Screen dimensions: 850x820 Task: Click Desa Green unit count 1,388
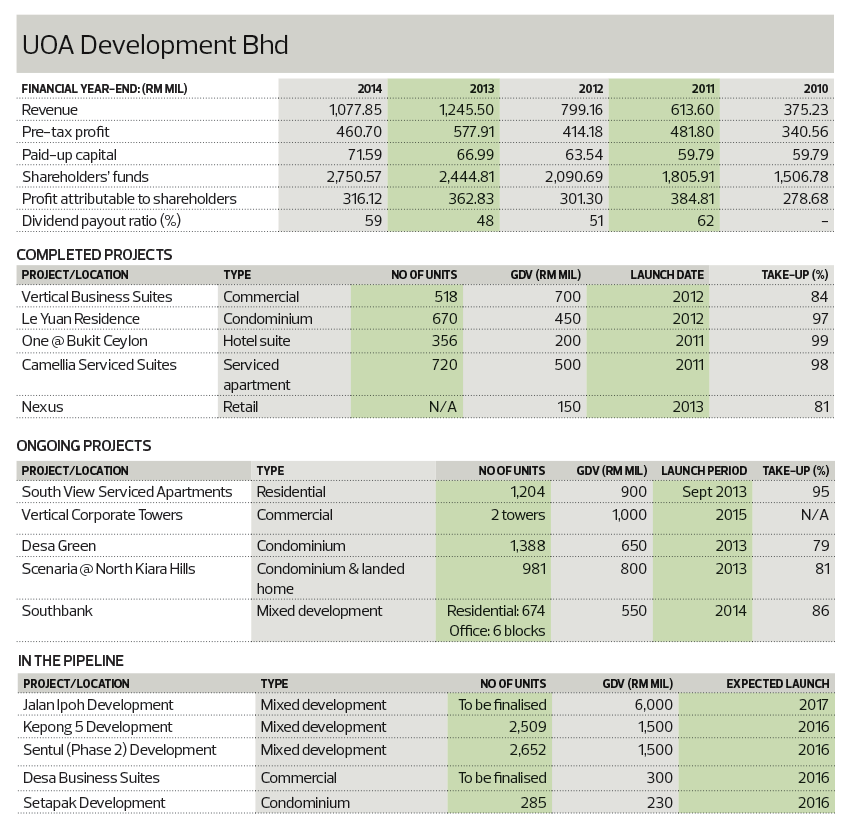[527, 546]
